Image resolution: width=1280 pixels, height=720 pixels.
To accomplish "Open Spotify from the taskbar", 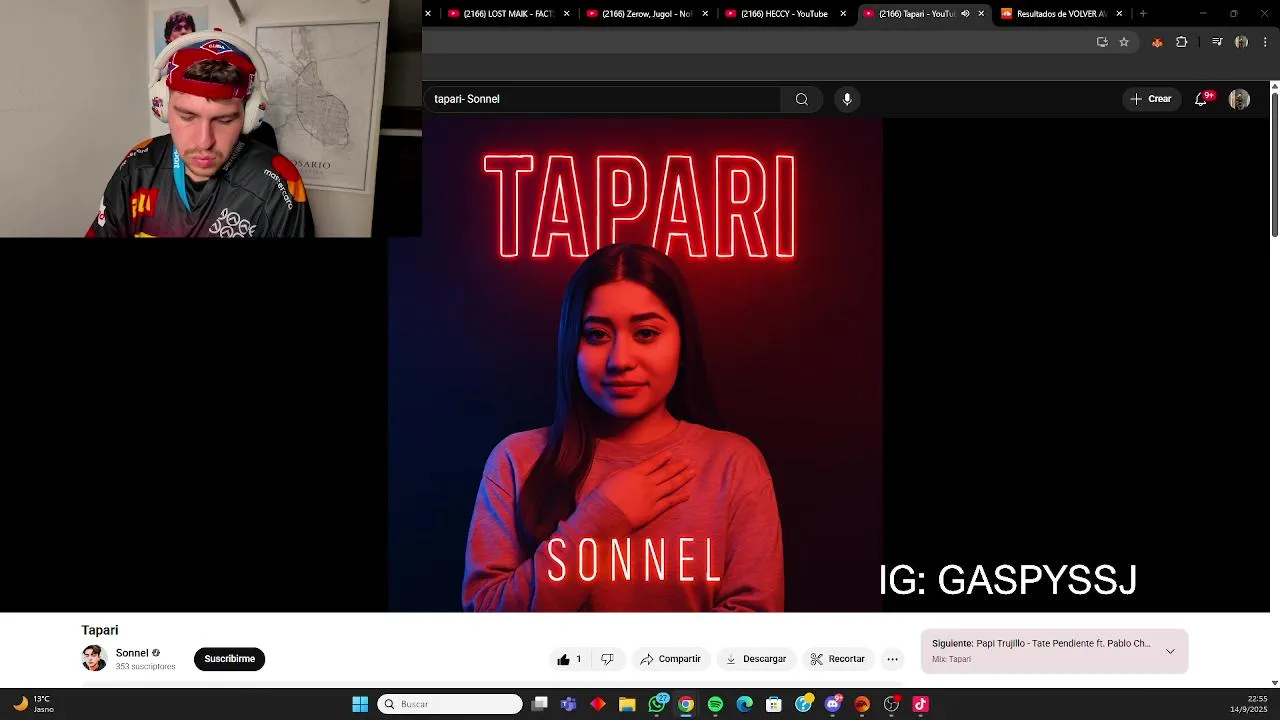I will click(x=715, y=704).
